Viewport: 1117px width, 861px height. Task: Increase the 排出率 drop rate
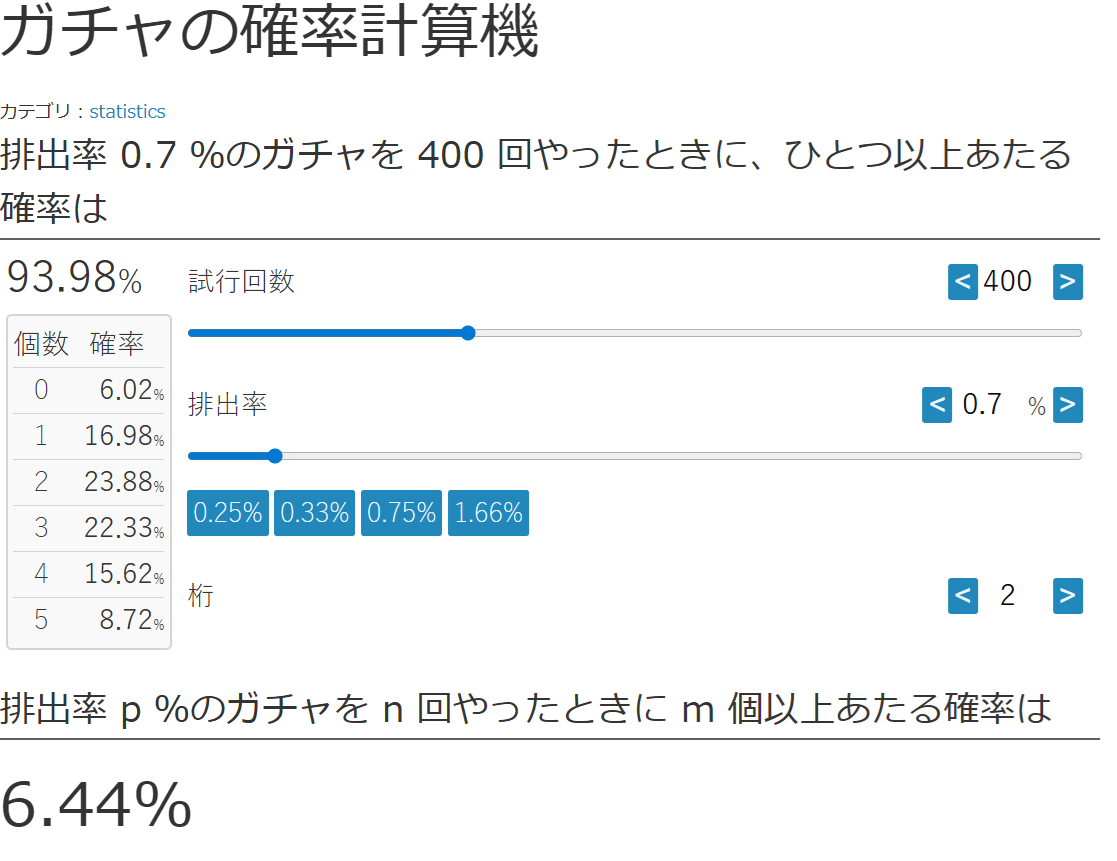(x=1067, y=405)
